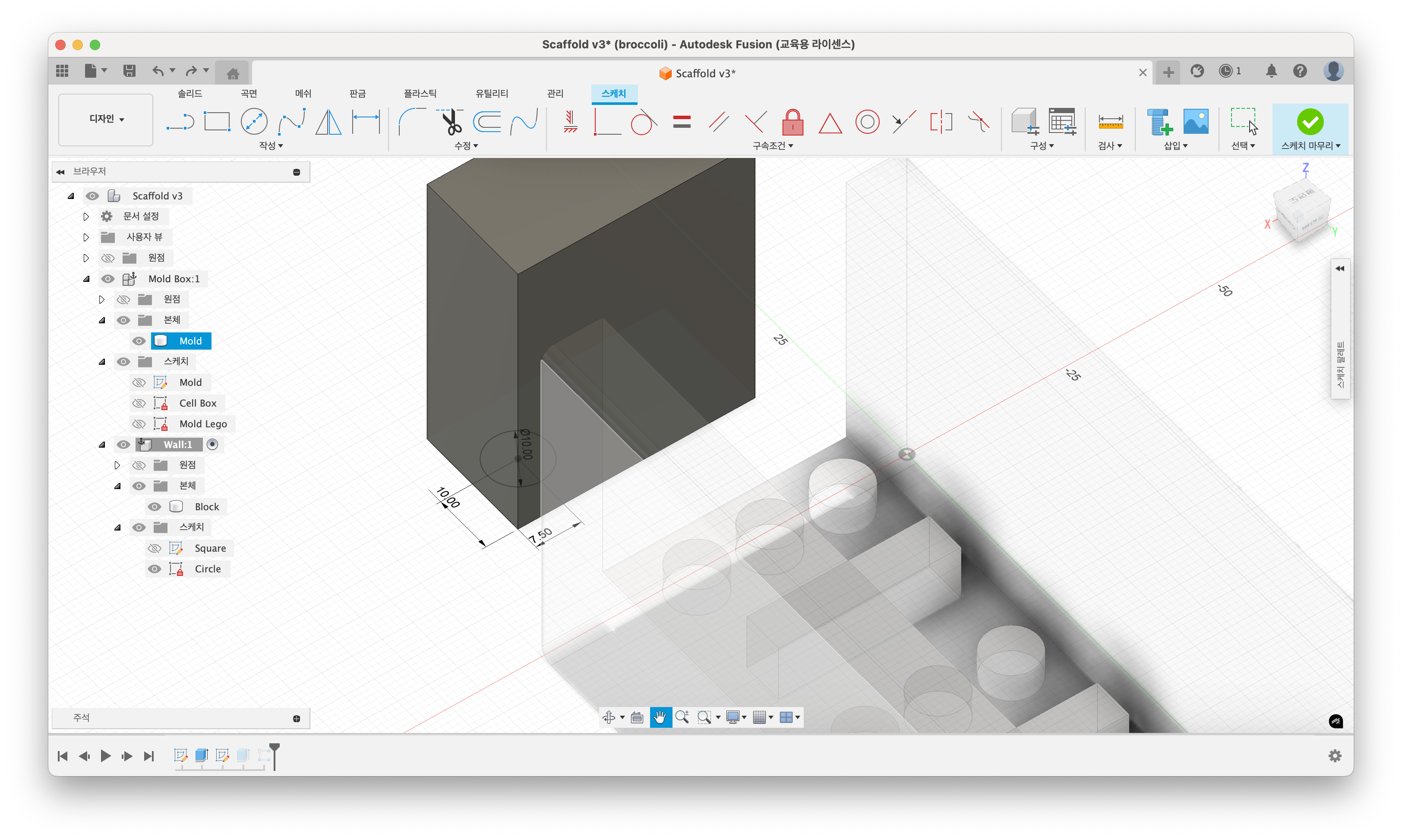
Task: Open the 선택 select menu
Action: coord(1243,145)
